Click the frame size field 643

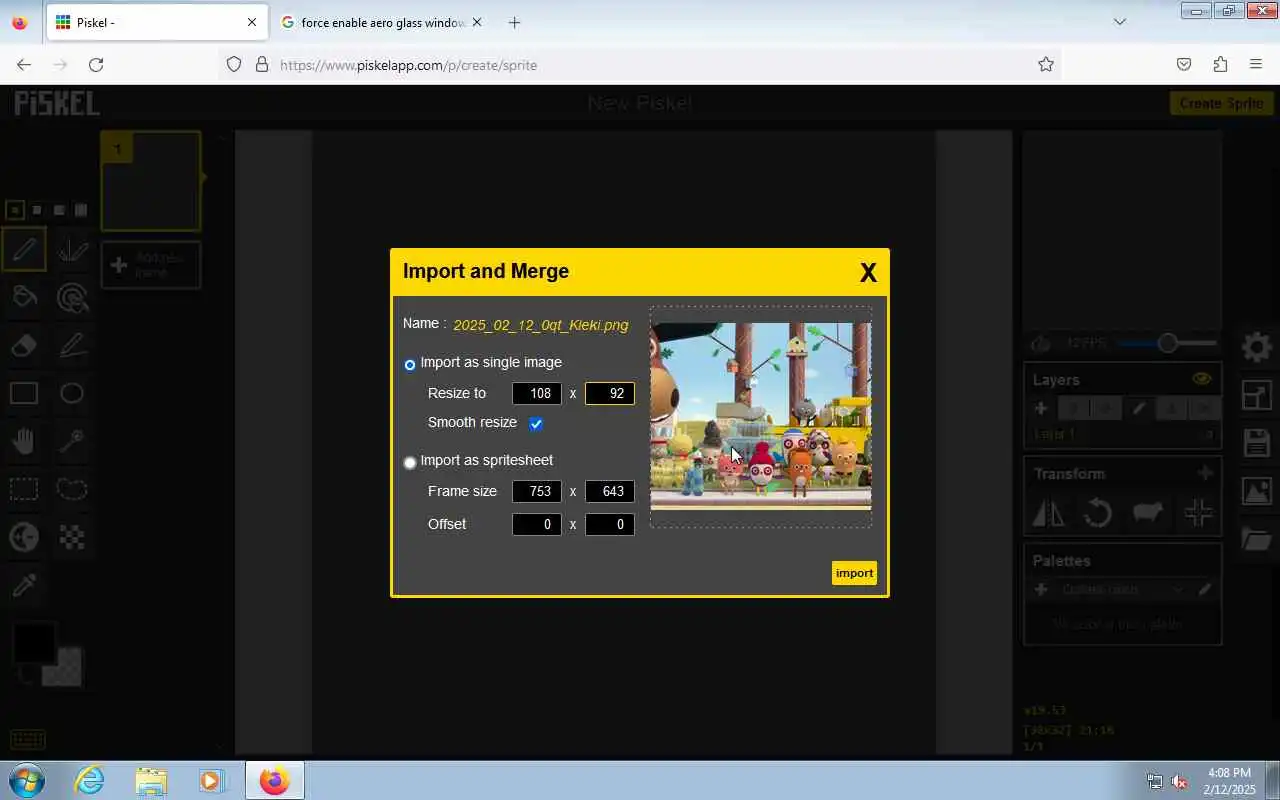tap(610, 491)
